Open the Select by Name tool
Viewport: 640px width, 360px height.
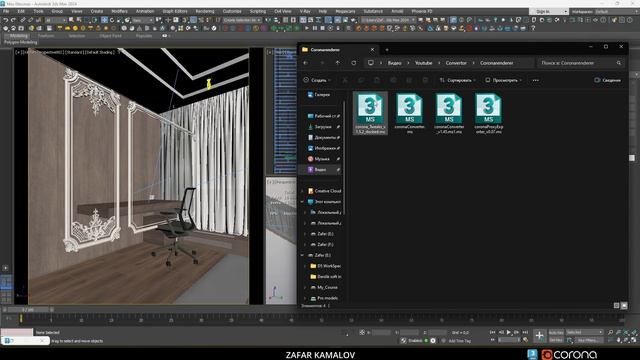(x=79, y=20)
